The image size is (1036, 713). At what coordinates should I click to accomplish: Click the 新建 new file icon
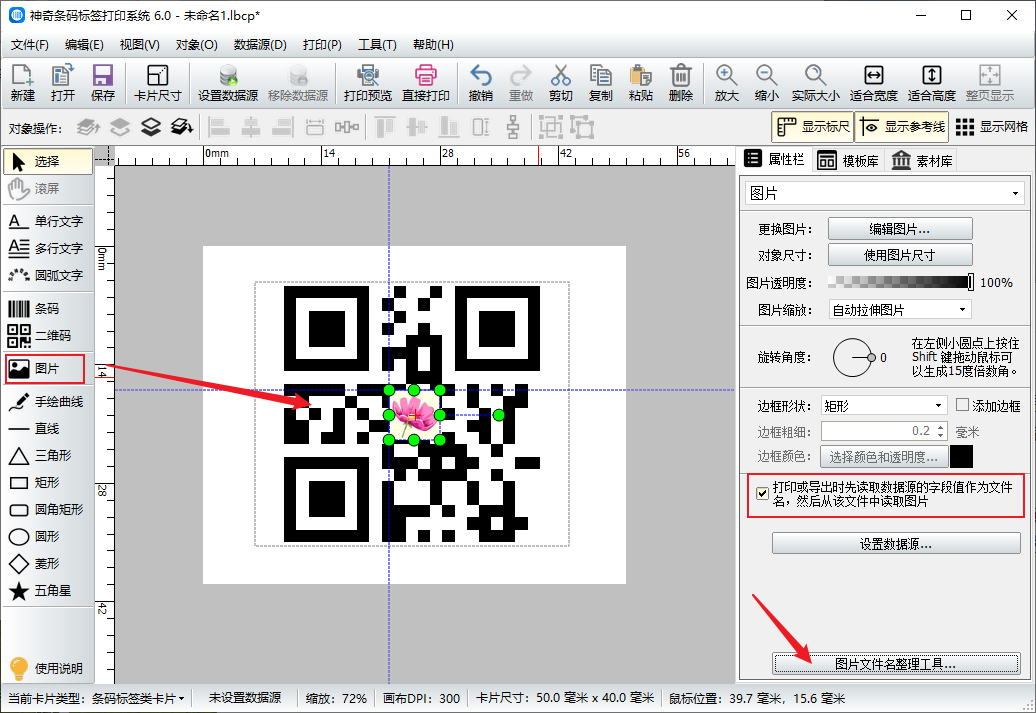coord(22,83)
